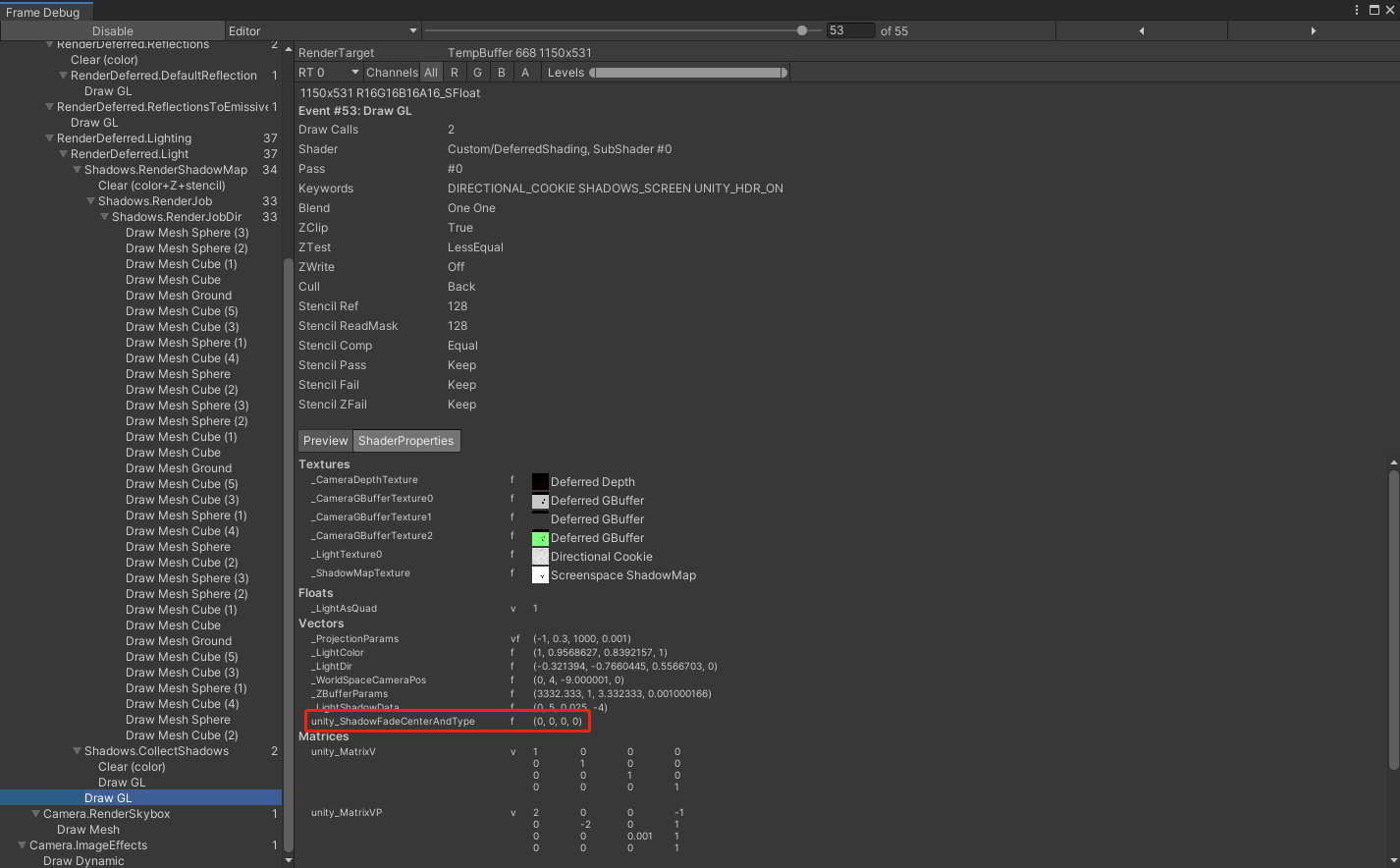1400x868 pixels.
Task: Select Clear (color) under Shadows.CollectShadows
Action: coord(132,767)
